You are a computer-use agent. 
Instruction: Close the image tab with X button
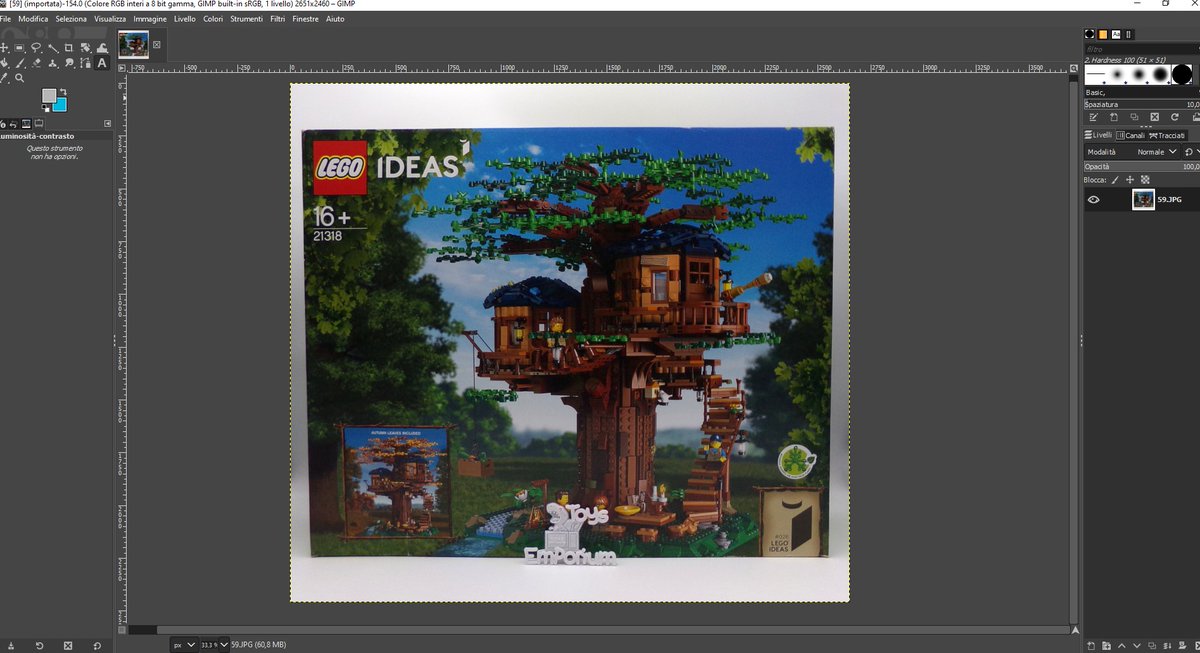[157, 45]
